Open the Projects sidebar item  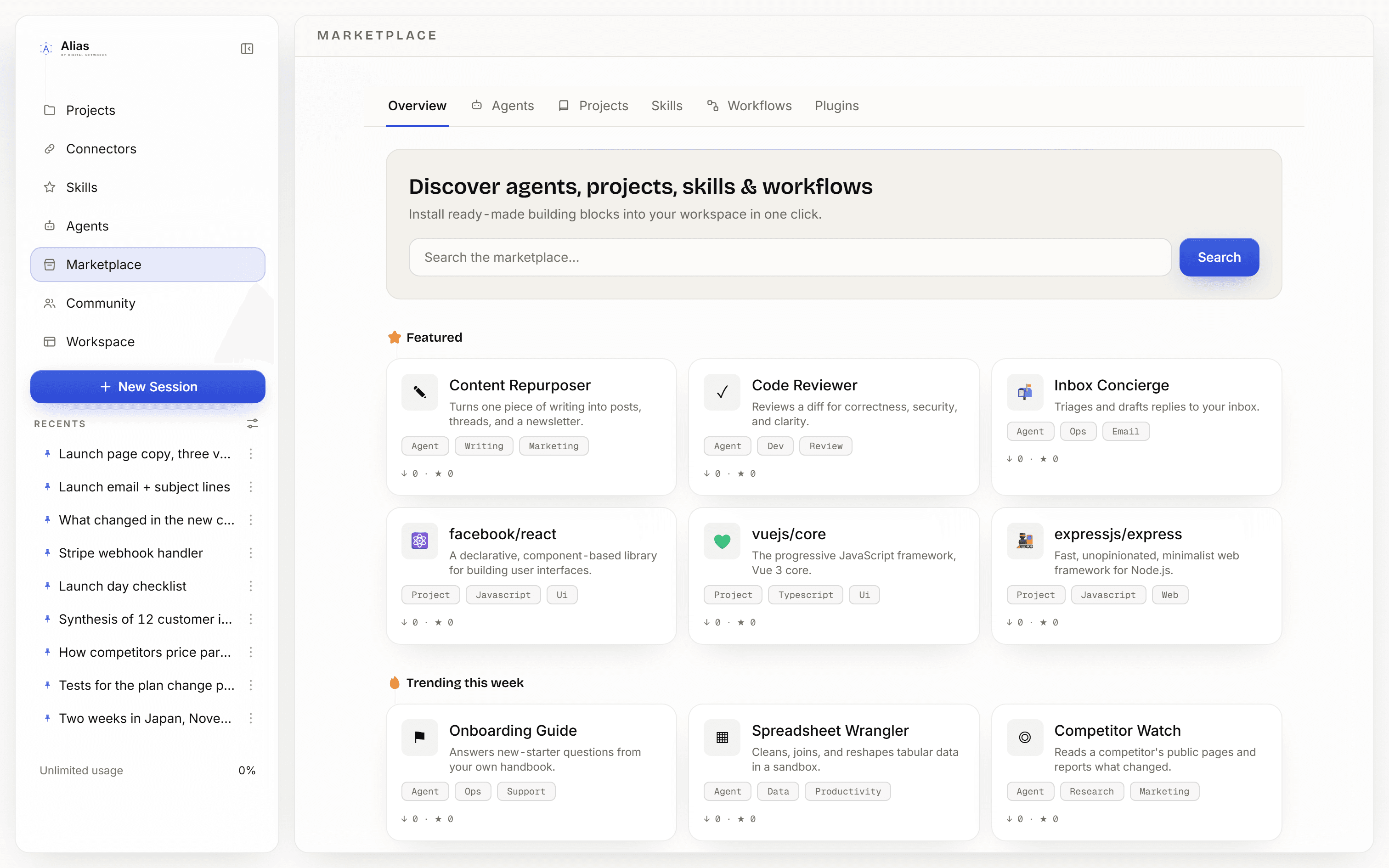[x=148, y=110]
